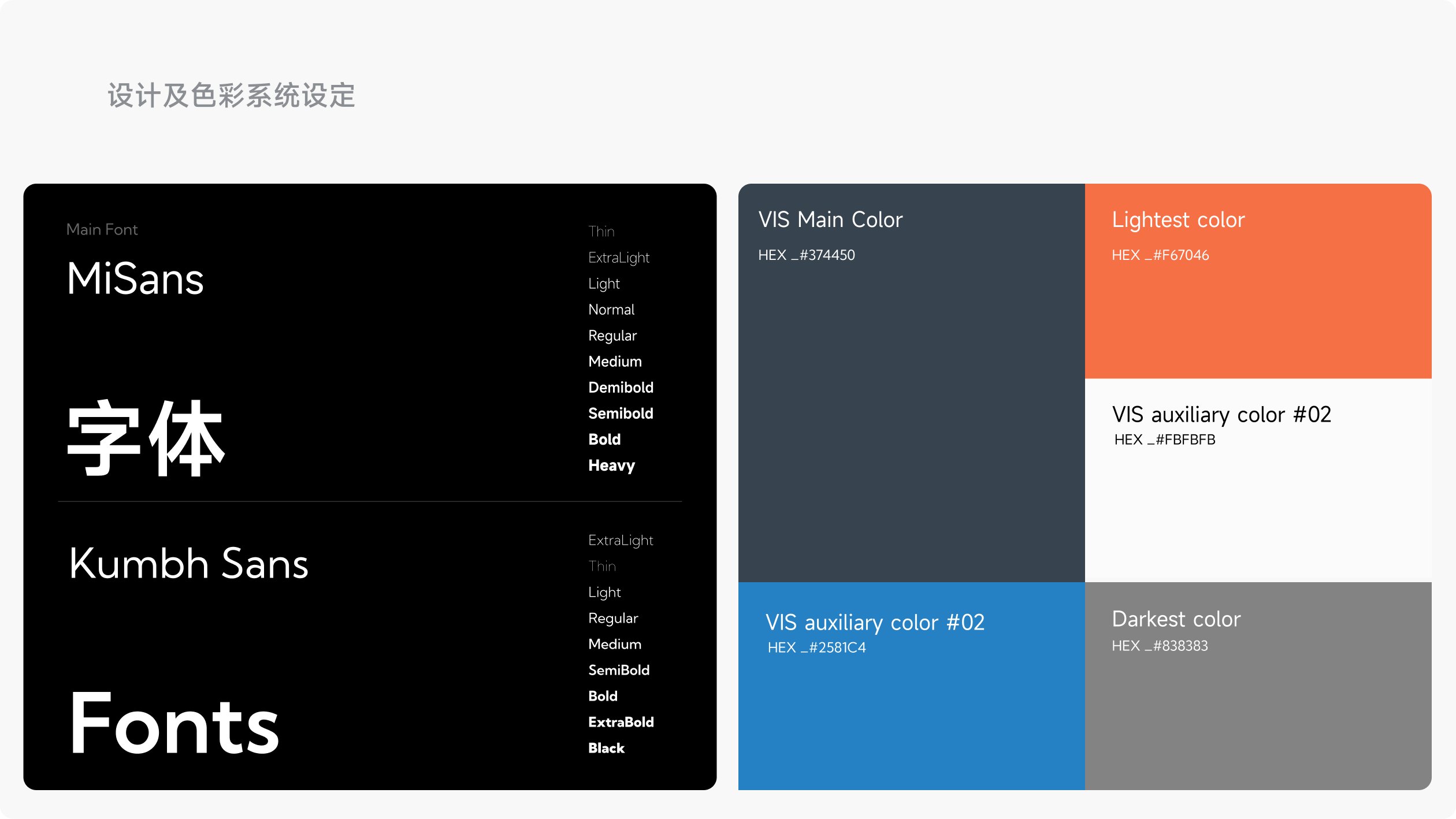The height and width of the screenshot is (819, 1456).
Task: Select the Heavy font weight label
Action: (x=611, y=466)
